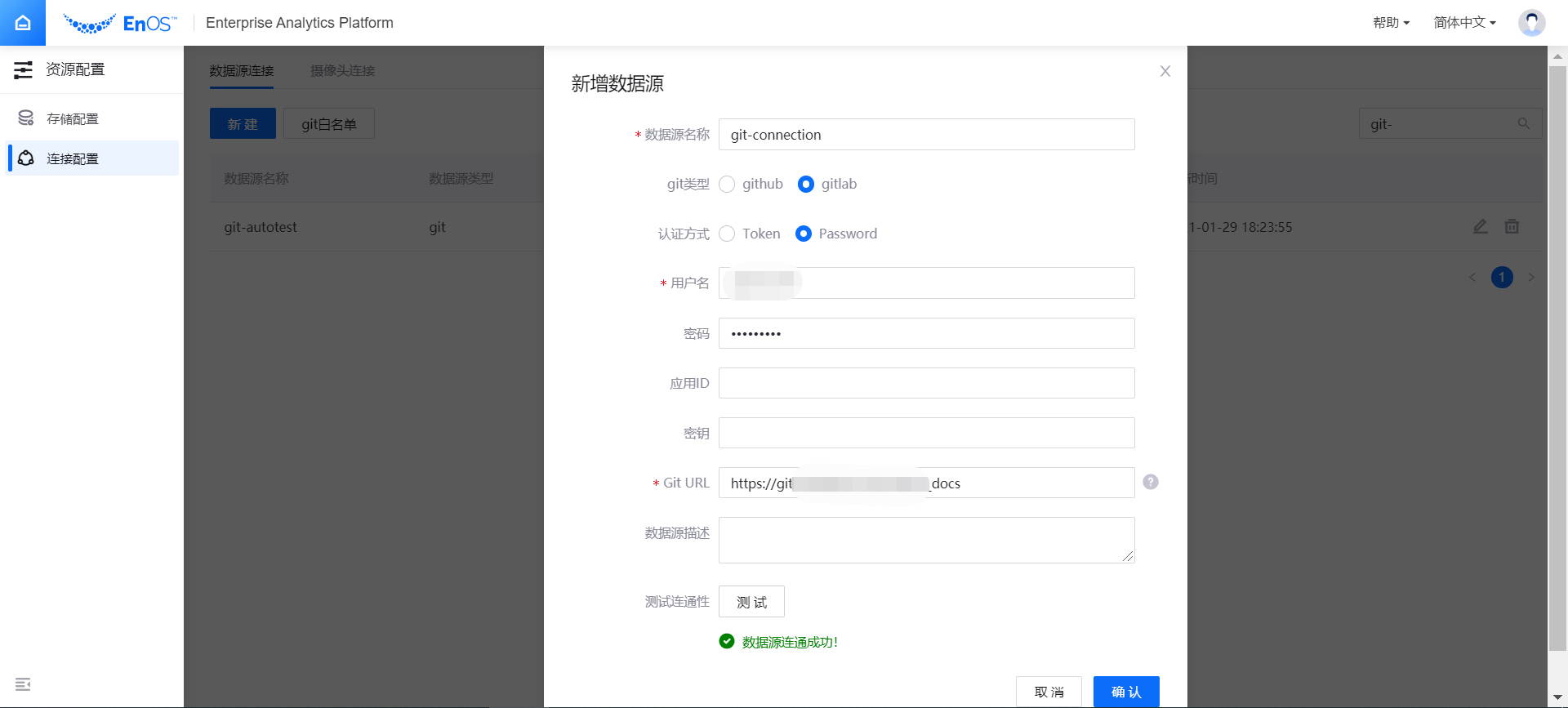Focus the 数据源名称 input field
The image size is (1568, 708).
pos(926,135)
